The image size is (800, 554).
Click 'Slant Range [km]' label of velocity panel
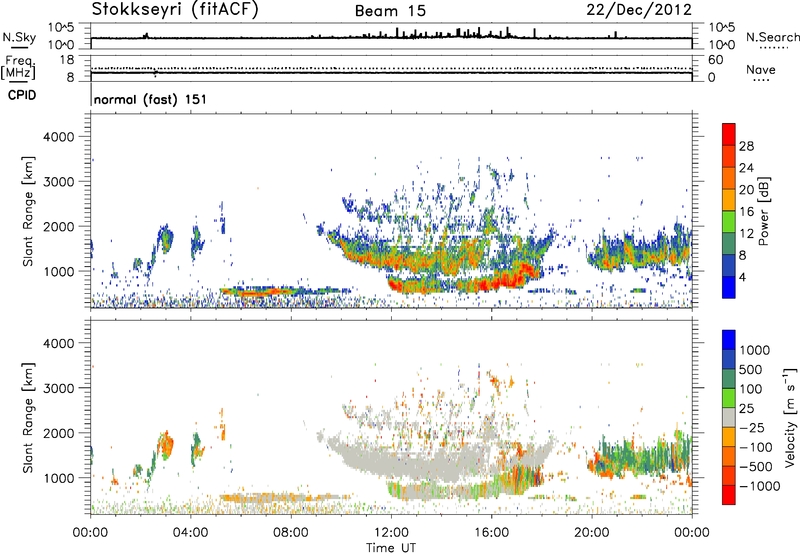pyautogui.click(x=28, y=417)
